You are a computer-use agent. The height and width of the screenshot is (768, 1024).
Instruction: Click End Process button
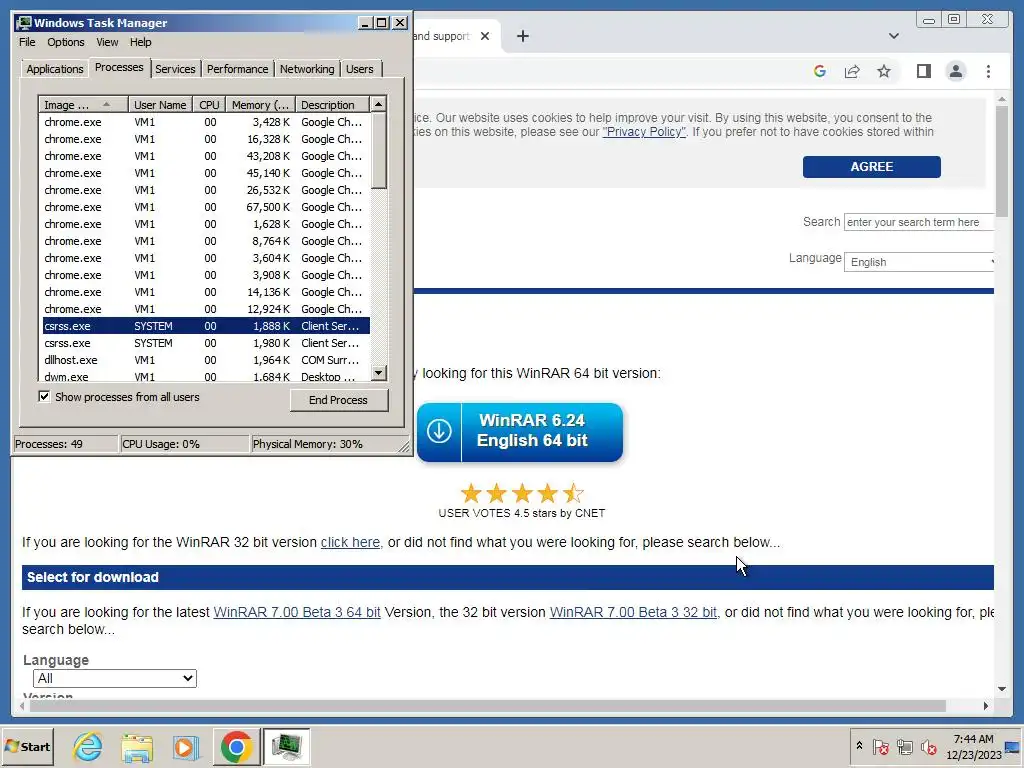click(338, 400)
